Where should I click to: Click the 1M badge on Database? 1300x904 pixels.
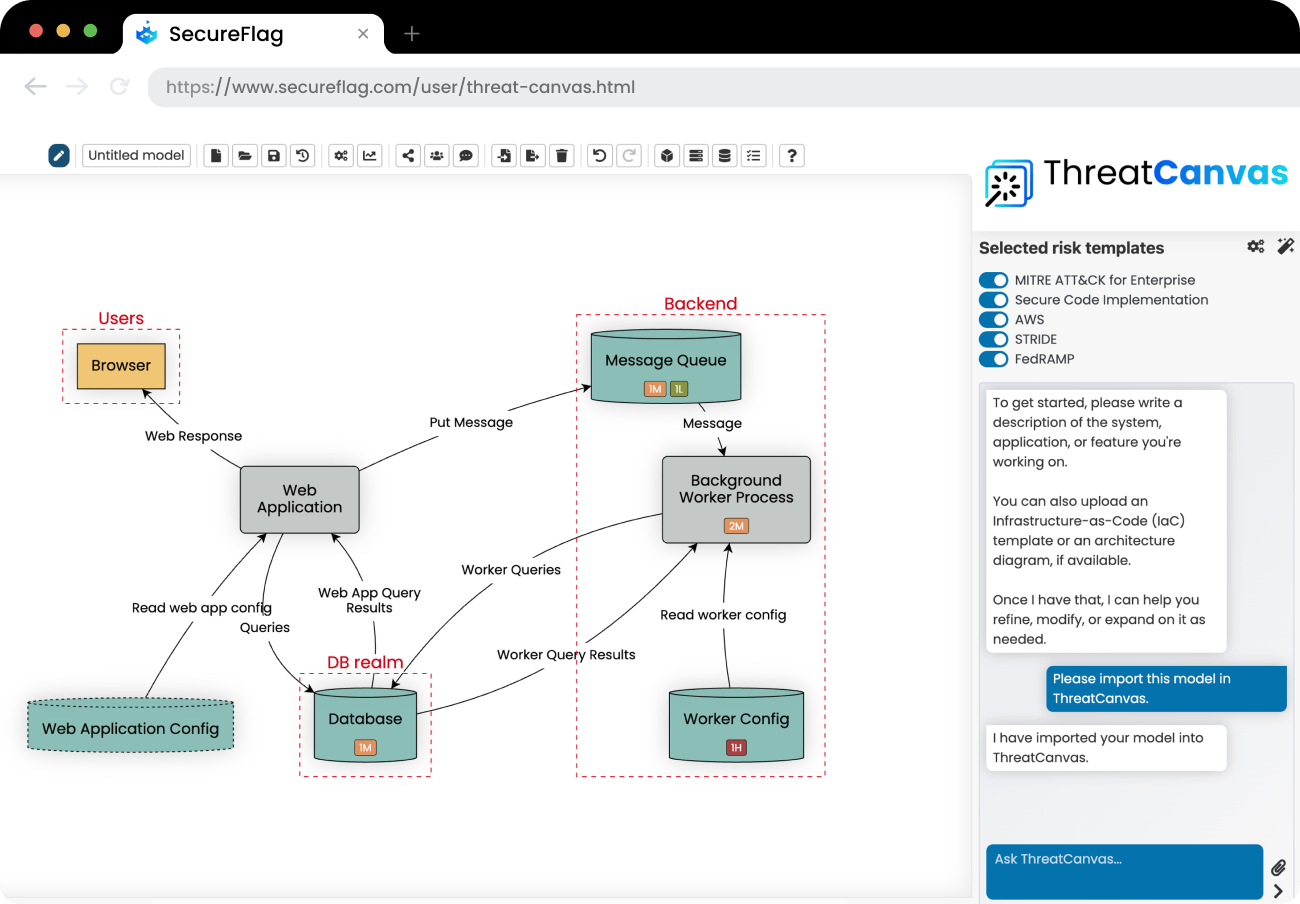(365, 748)
